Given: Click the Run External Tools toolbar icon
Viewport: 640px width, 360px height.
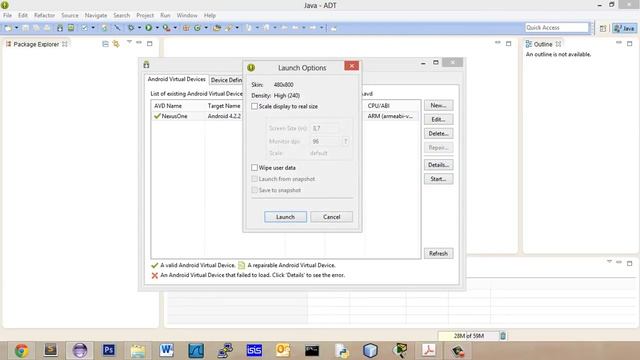Looking at the screenshot, I should tap(167, 28).
